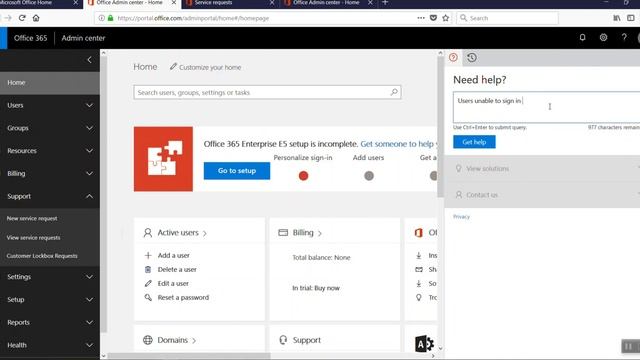Viewport: 640px width, 360px height.
Task: Click the Edit a user pencil icon
Action: (x=148, y=283)
